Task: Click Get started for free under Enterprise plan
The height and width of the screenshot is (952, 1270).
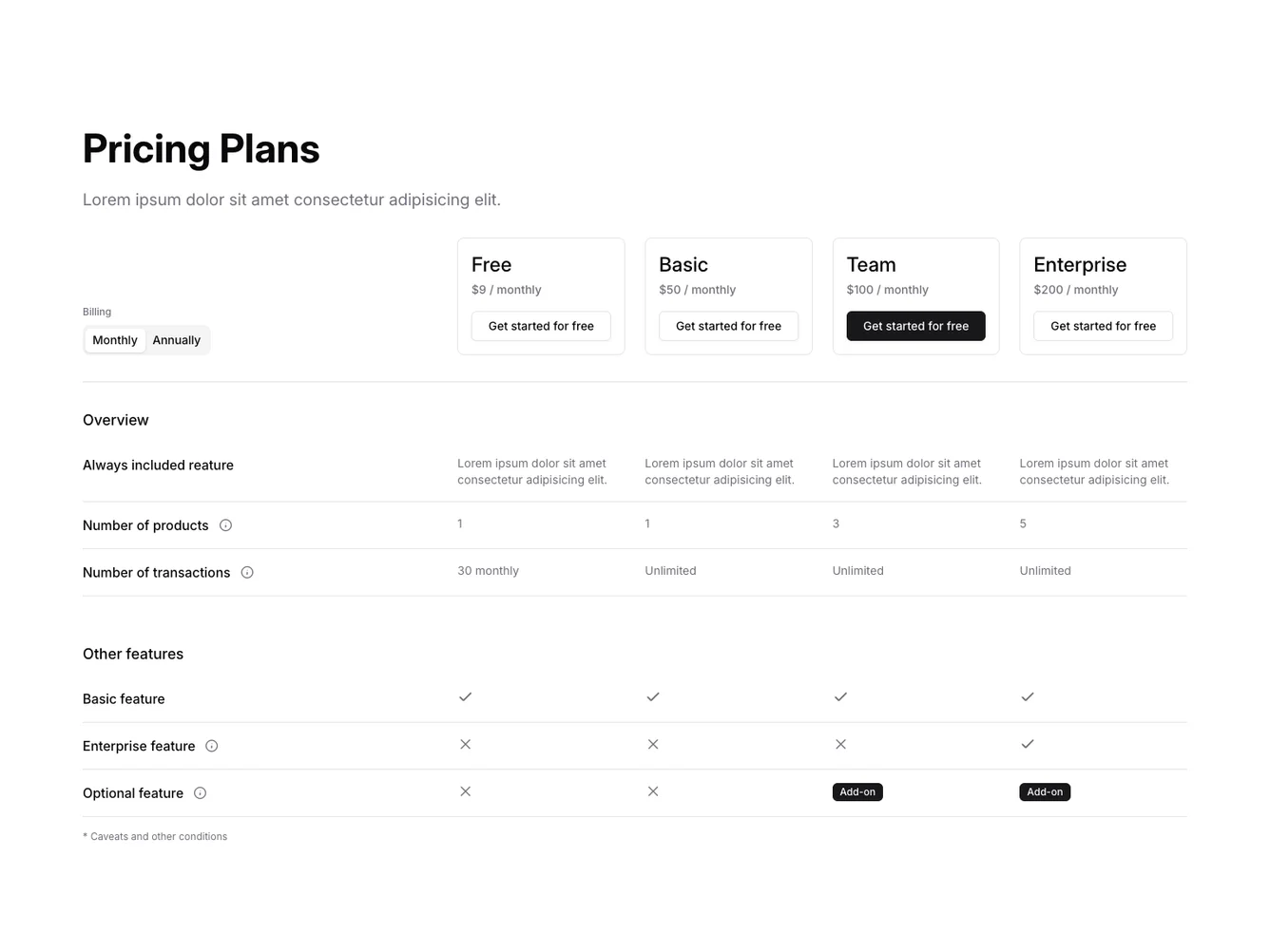Action: coord(1103,326)
